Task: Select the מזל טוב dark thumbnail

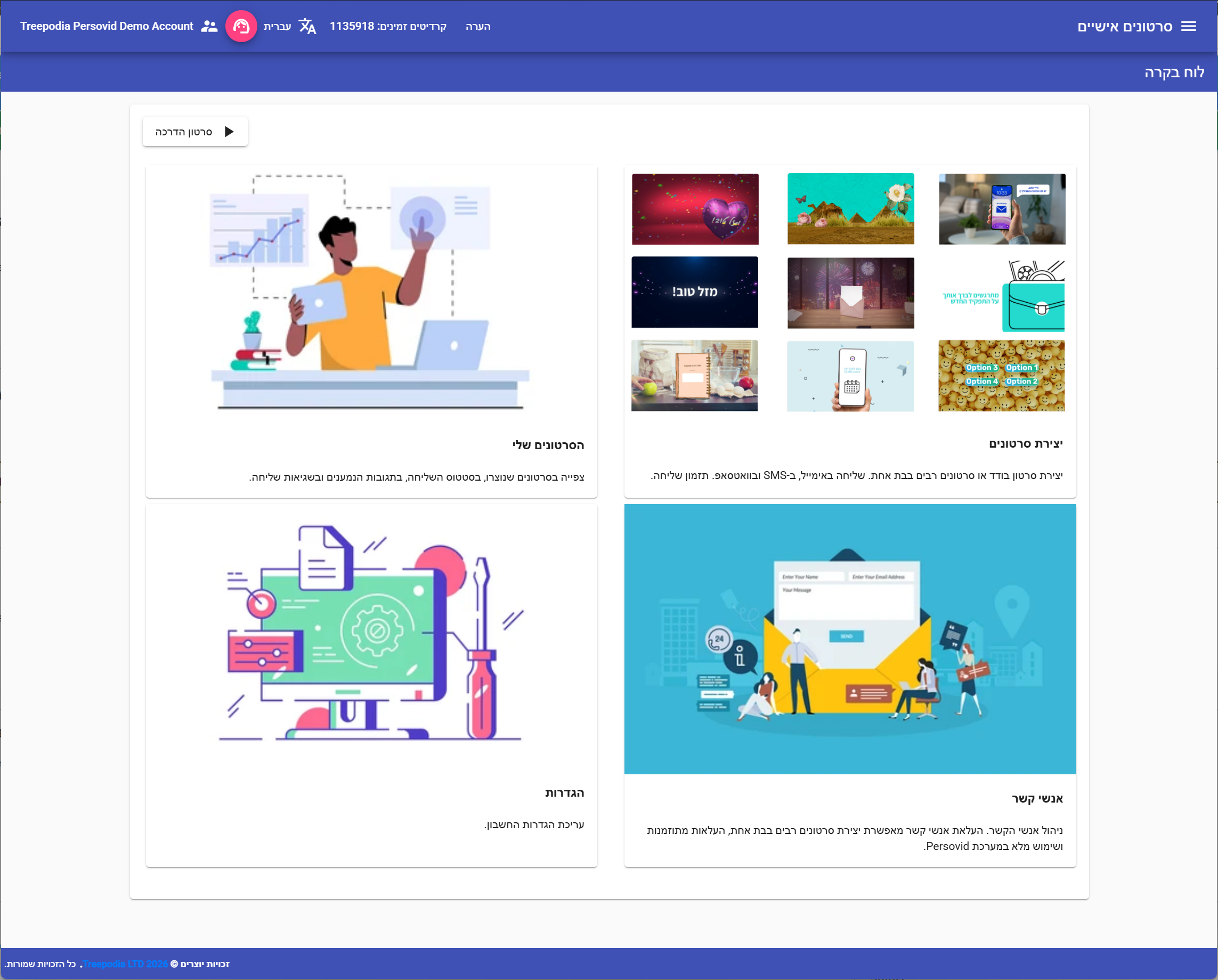Action: coord(695,292)
